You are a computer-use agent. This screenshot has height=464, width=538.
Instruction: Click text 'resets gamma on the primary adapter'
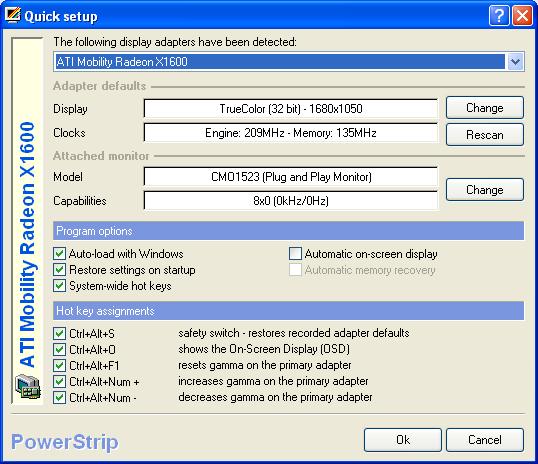(265, 365)
